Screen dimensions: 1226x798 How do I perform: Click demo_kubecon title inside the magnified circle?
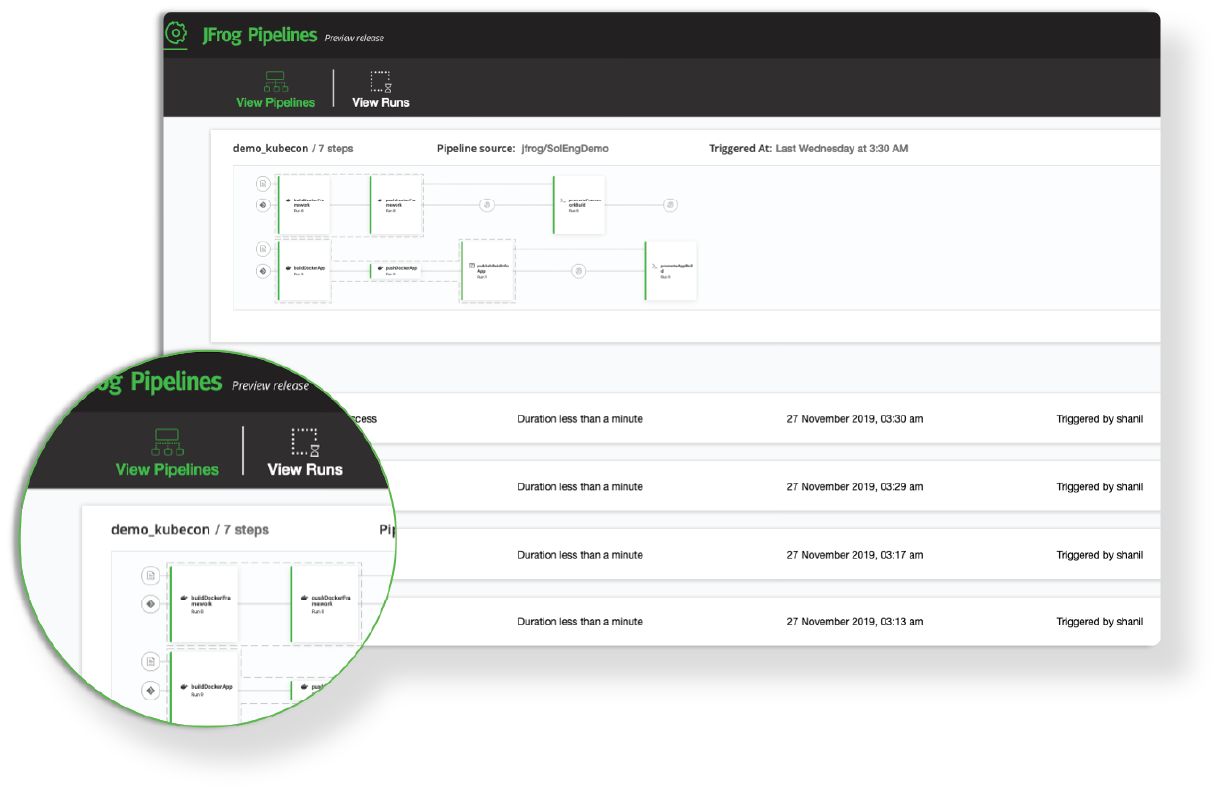[x=160, y=529]
